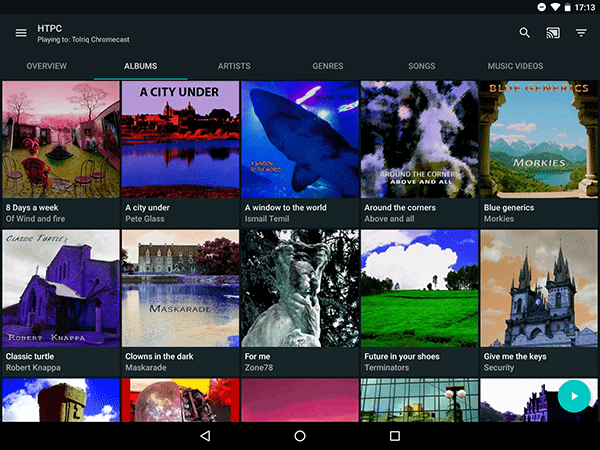Open the hamburger navigation menu
600x450 pixels.
click(x=21, y=33)
